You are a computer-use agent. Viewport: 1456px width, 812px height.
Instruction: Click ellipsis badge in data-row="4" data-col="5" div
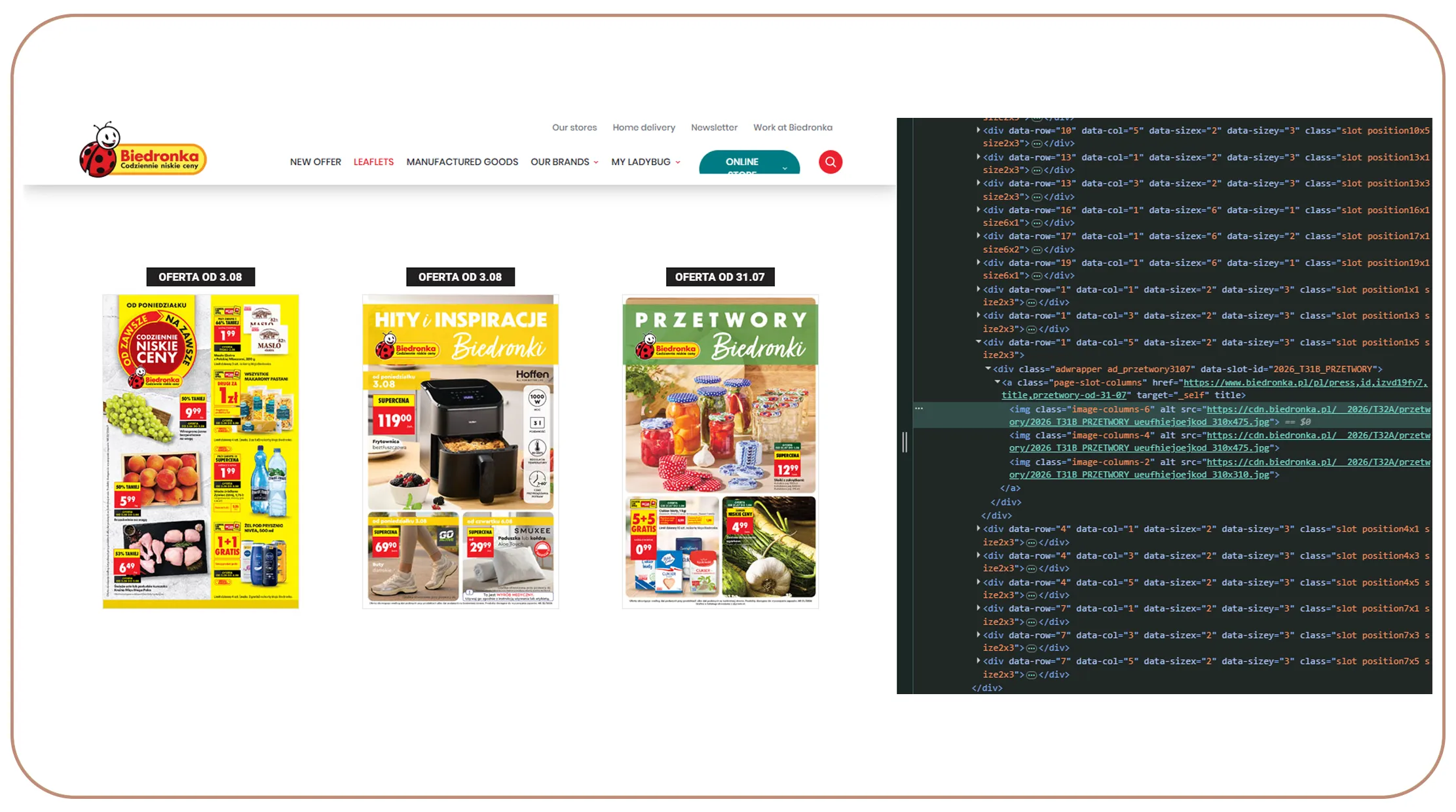click(1031, 595)
